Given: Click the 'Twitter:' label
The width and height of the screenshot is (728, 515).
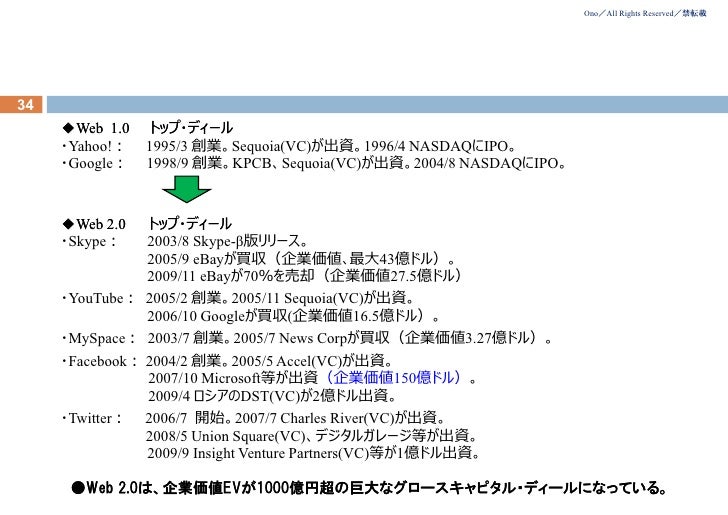Looking at the screenshot, I should point(92,418).
